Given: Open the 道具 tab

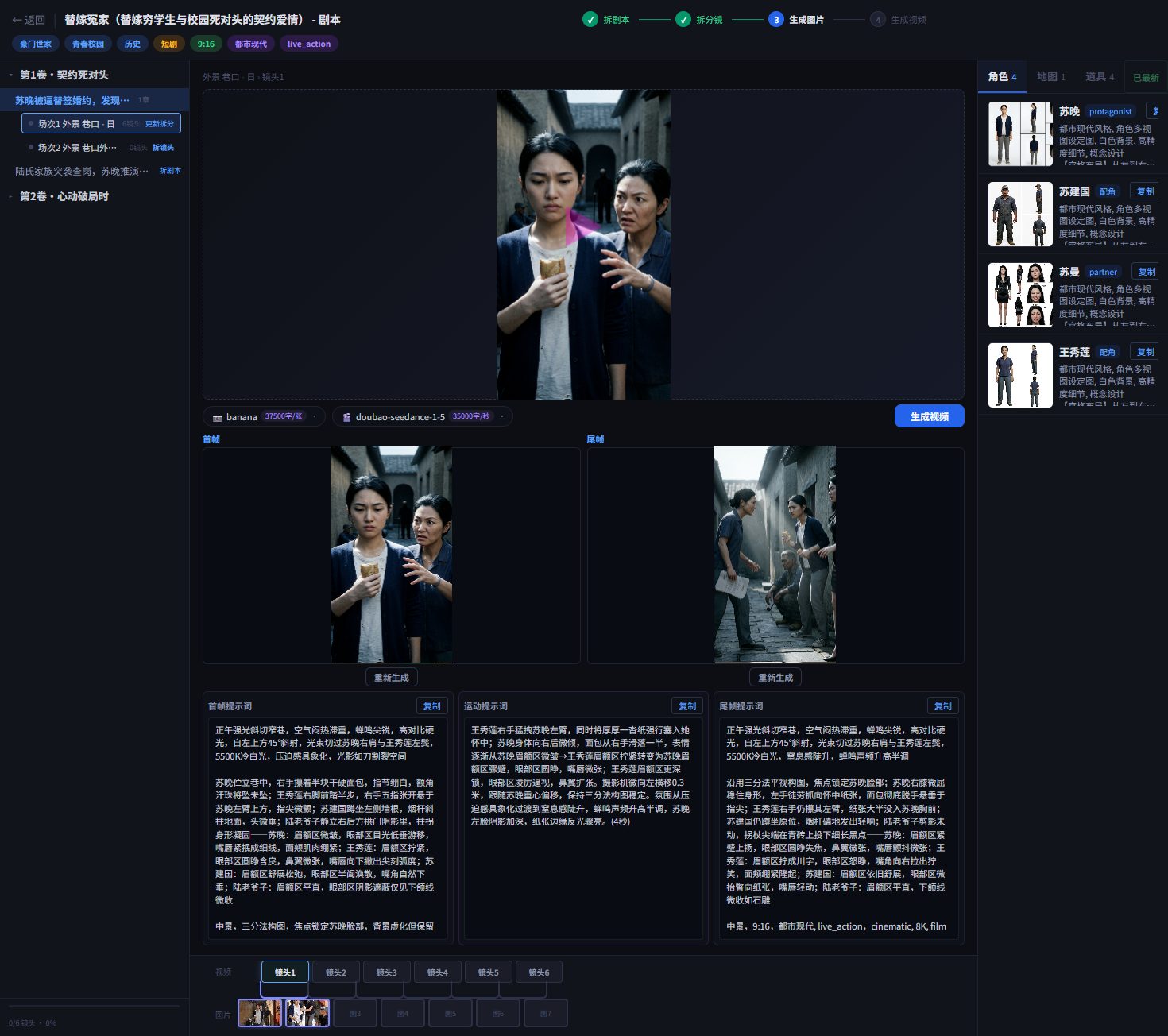Looking at the screenshot, I should 1099,76.
